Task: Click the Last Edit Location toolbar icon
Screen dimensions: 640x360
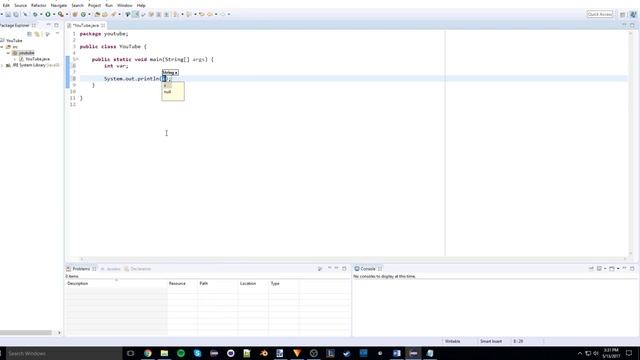Action: [x=202, y=14]
